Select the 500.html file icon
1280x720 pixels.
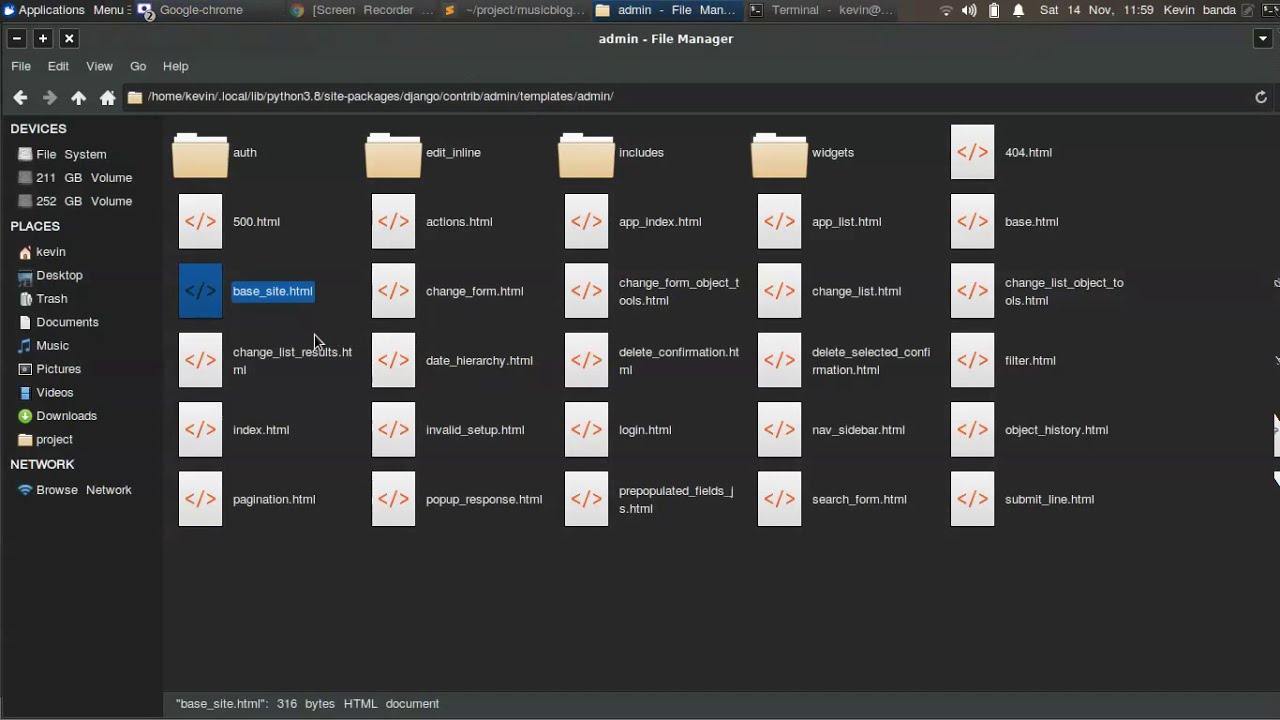(200, 222)
